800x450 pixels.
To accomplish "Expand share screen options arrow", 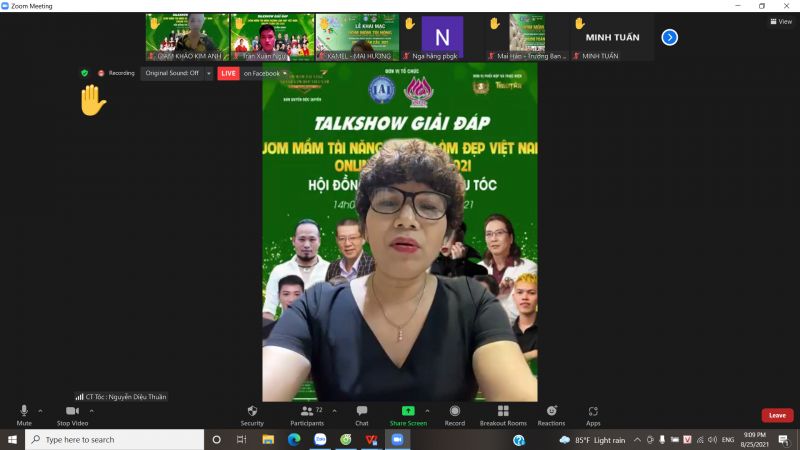I will pyautogui.click(x=427, y=411).
